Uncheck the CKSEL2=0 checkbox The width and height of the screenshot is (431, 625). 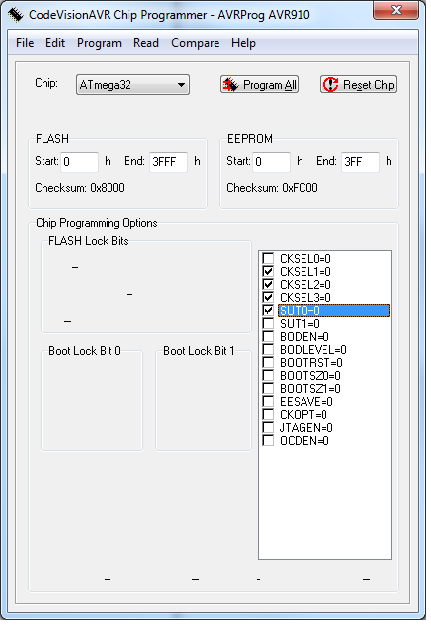click(x=268, y=285)
